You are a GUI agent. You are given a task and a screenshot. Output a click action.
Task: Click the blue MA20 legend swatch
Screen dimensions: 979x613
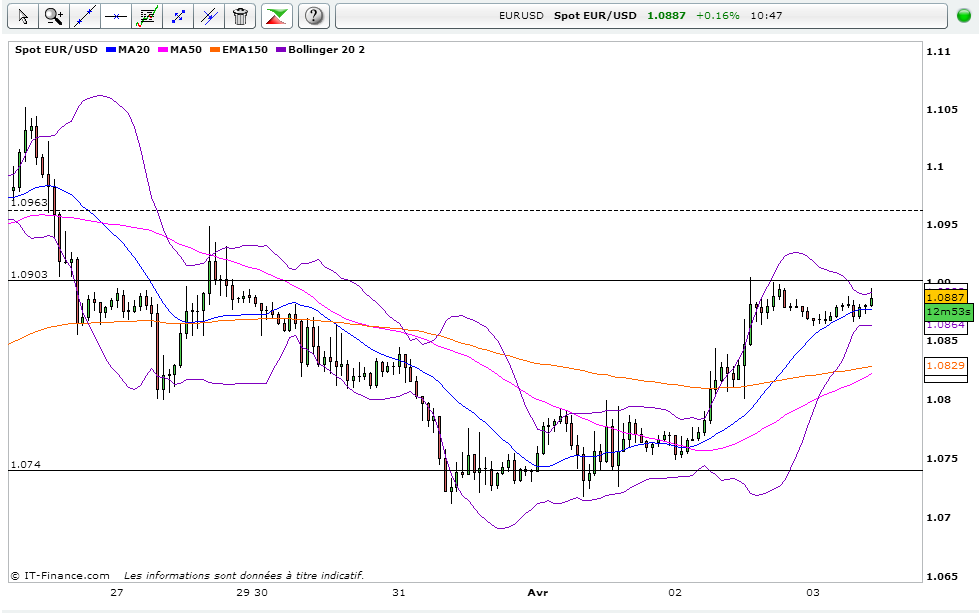(x=111, y=49)
